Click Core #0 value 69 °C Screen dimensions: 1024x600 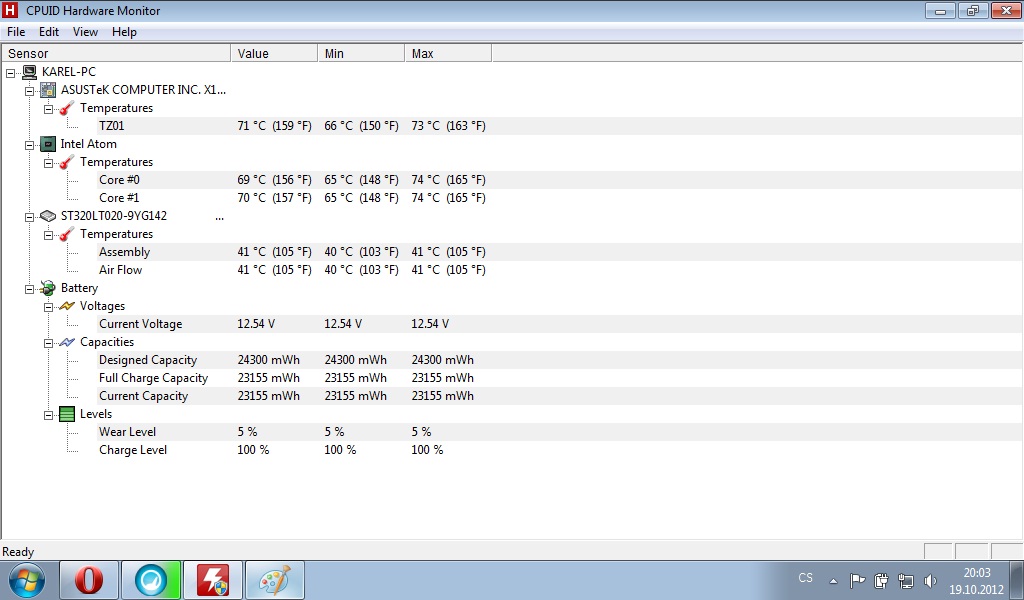click(274, 180)
